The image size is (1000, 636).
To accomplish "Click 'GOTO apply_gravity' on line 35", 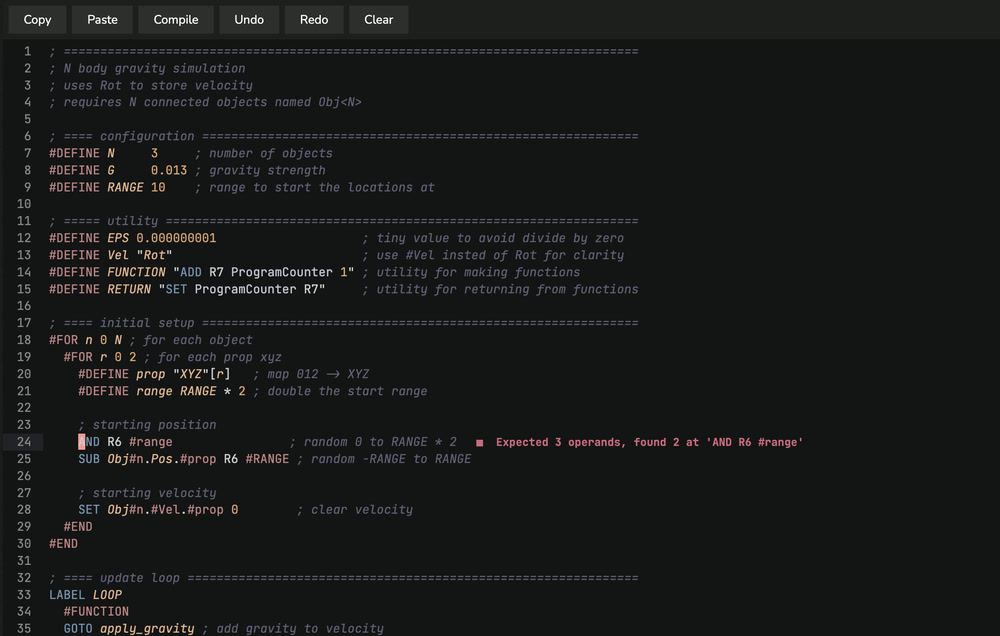I will 129,628.
